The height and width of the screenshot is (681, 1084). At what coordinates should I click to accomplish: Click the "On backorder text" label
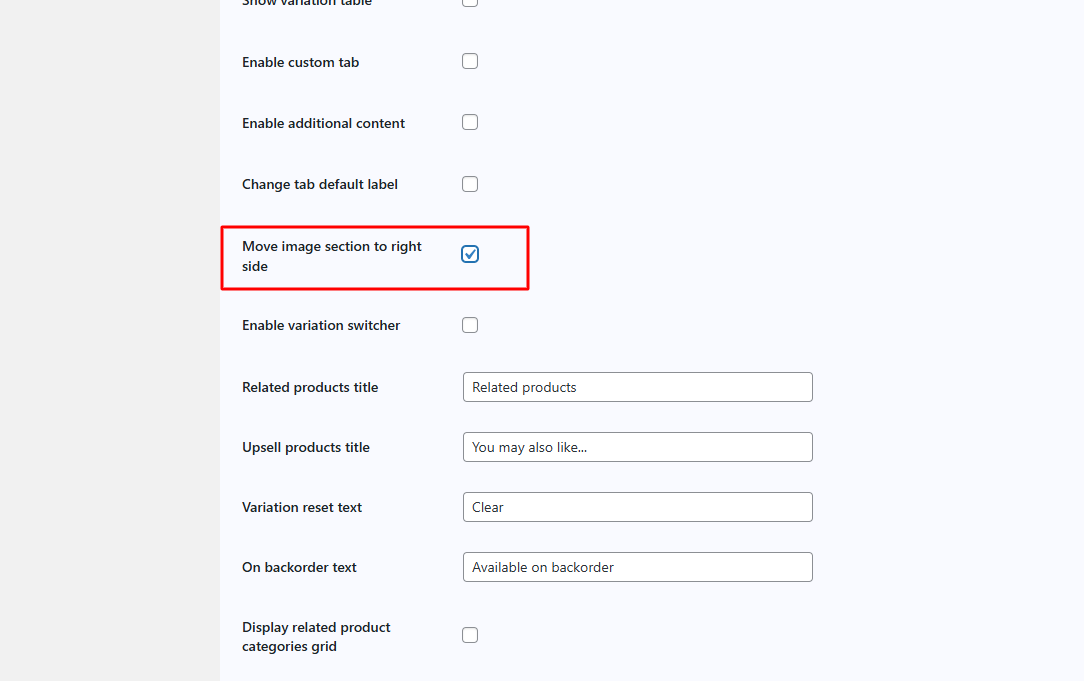pyautogui.click(x=299, y=567)
